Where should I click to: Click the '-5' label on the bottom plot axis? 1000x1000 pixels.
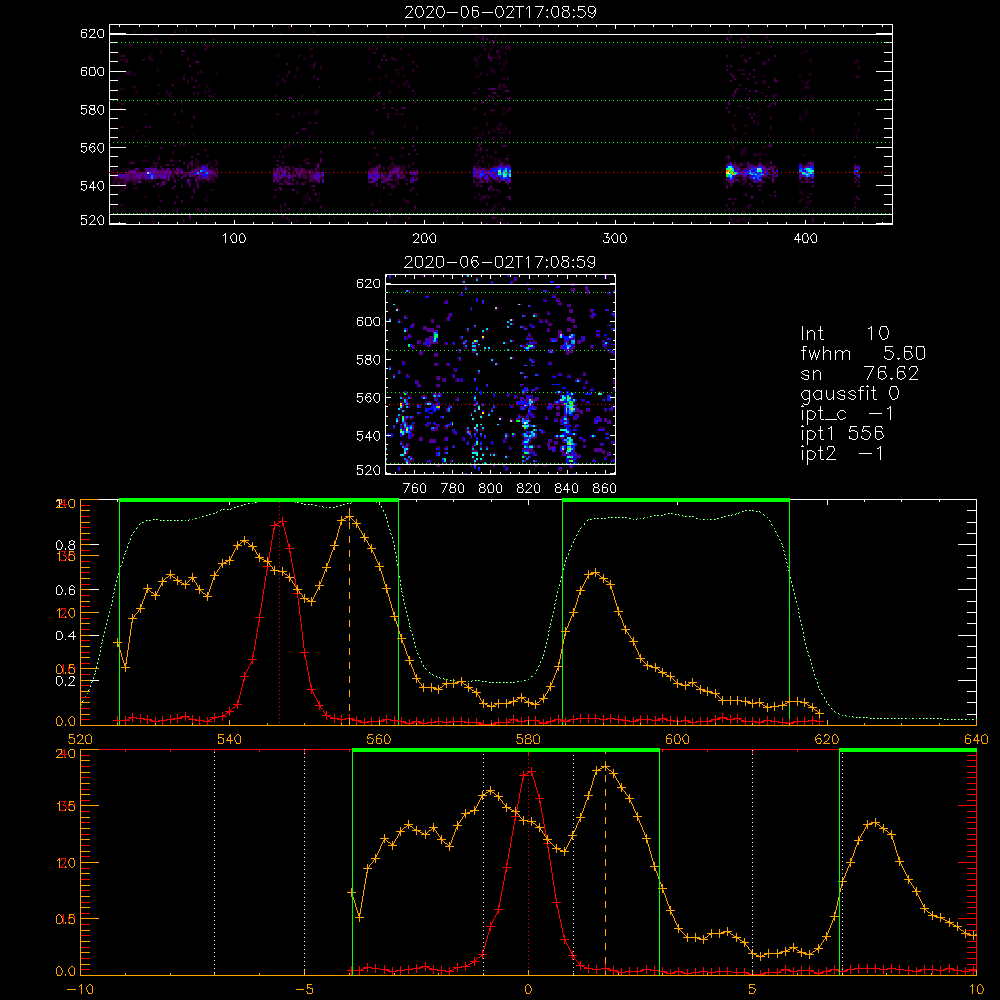pos(304,990)
